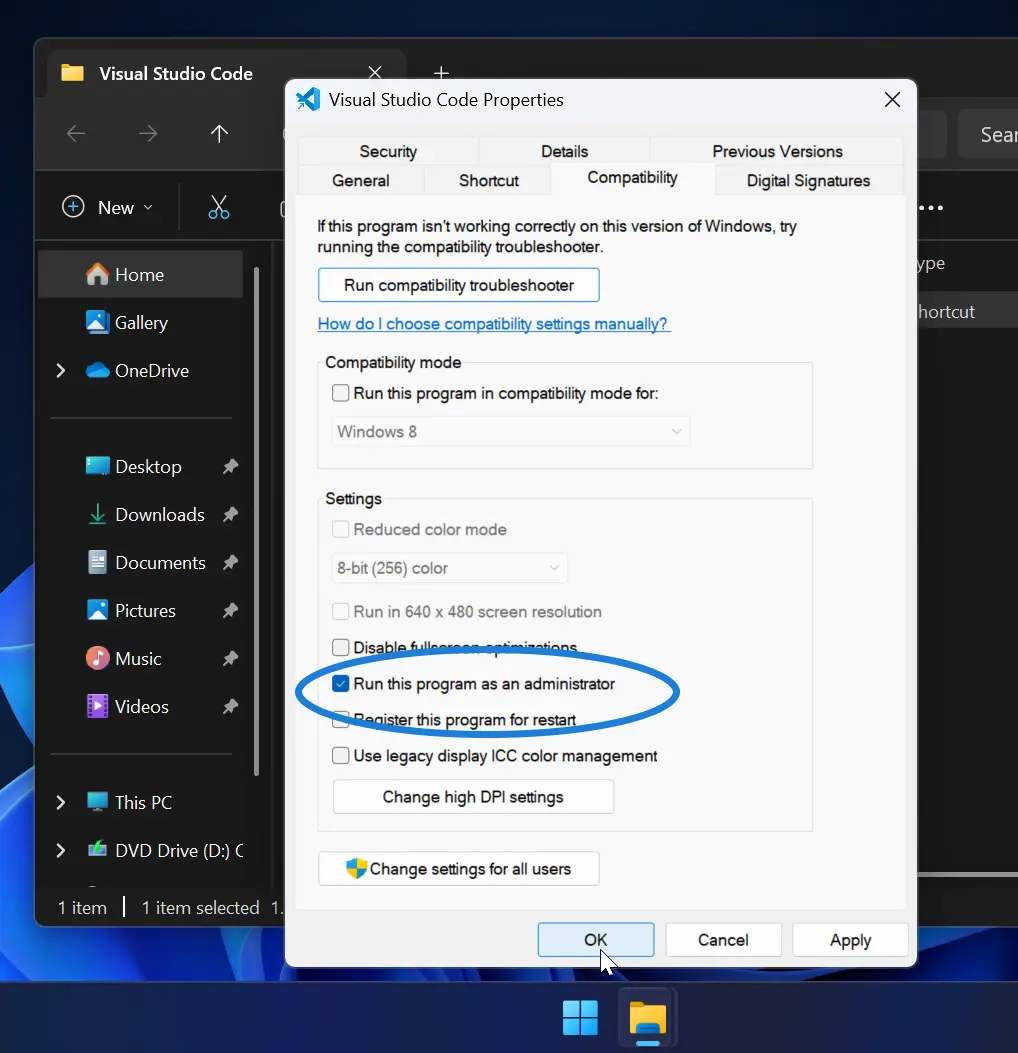Close the Visual Studio Code Explorer tab
The width and height of the screenshot is (1018, 1053).
point(375,73)
